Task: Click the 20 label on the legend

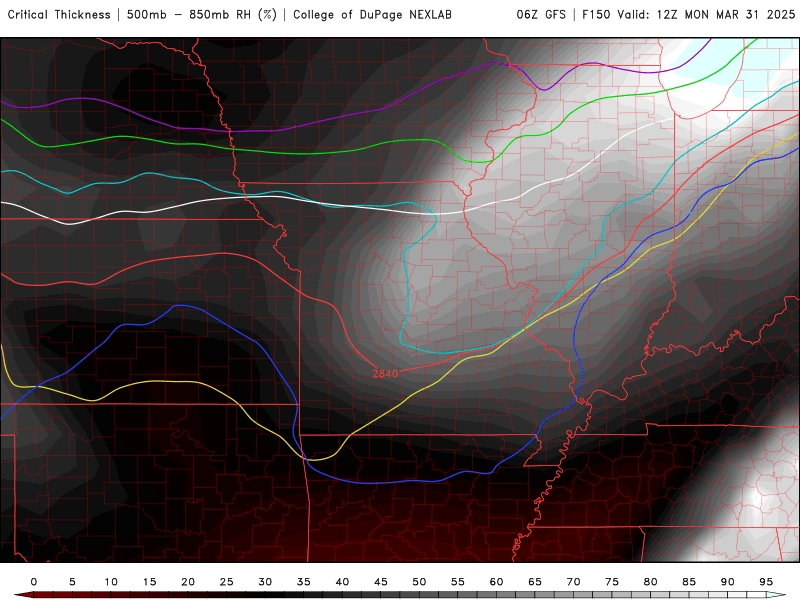Action: click(x=188, y=582)
